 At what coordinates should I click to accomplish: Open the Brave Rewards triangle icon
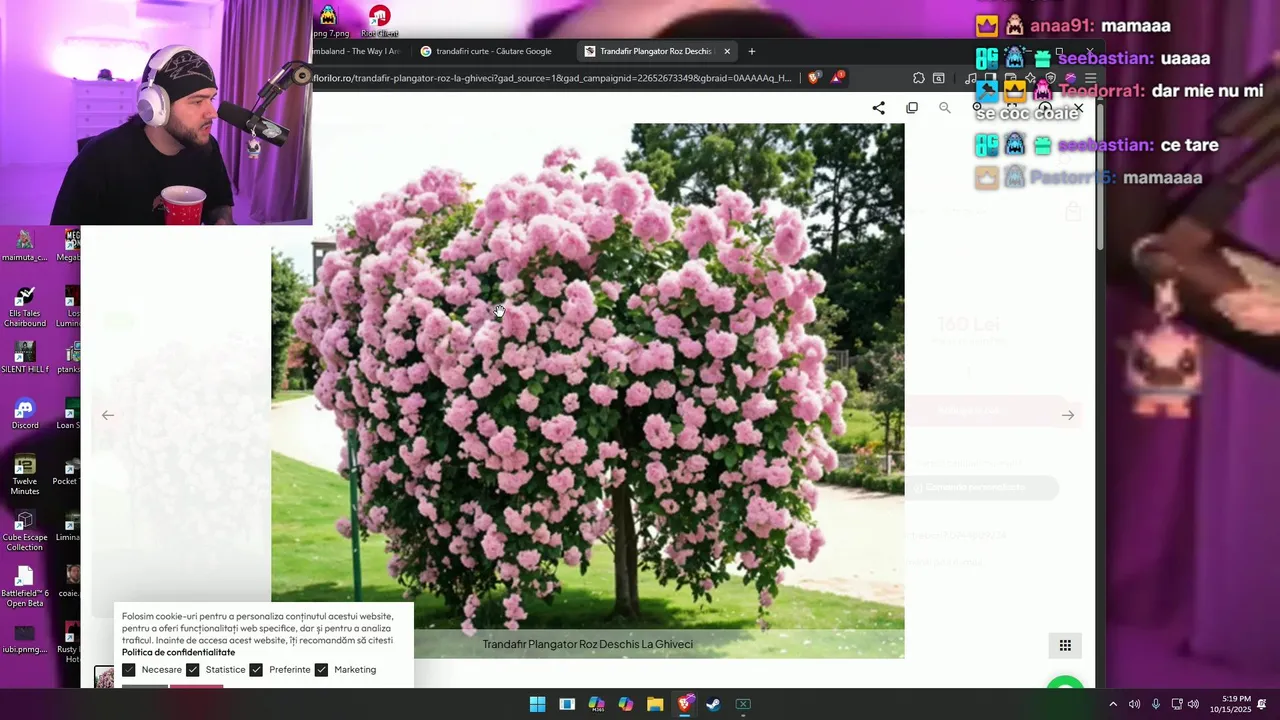coord(838,77)
